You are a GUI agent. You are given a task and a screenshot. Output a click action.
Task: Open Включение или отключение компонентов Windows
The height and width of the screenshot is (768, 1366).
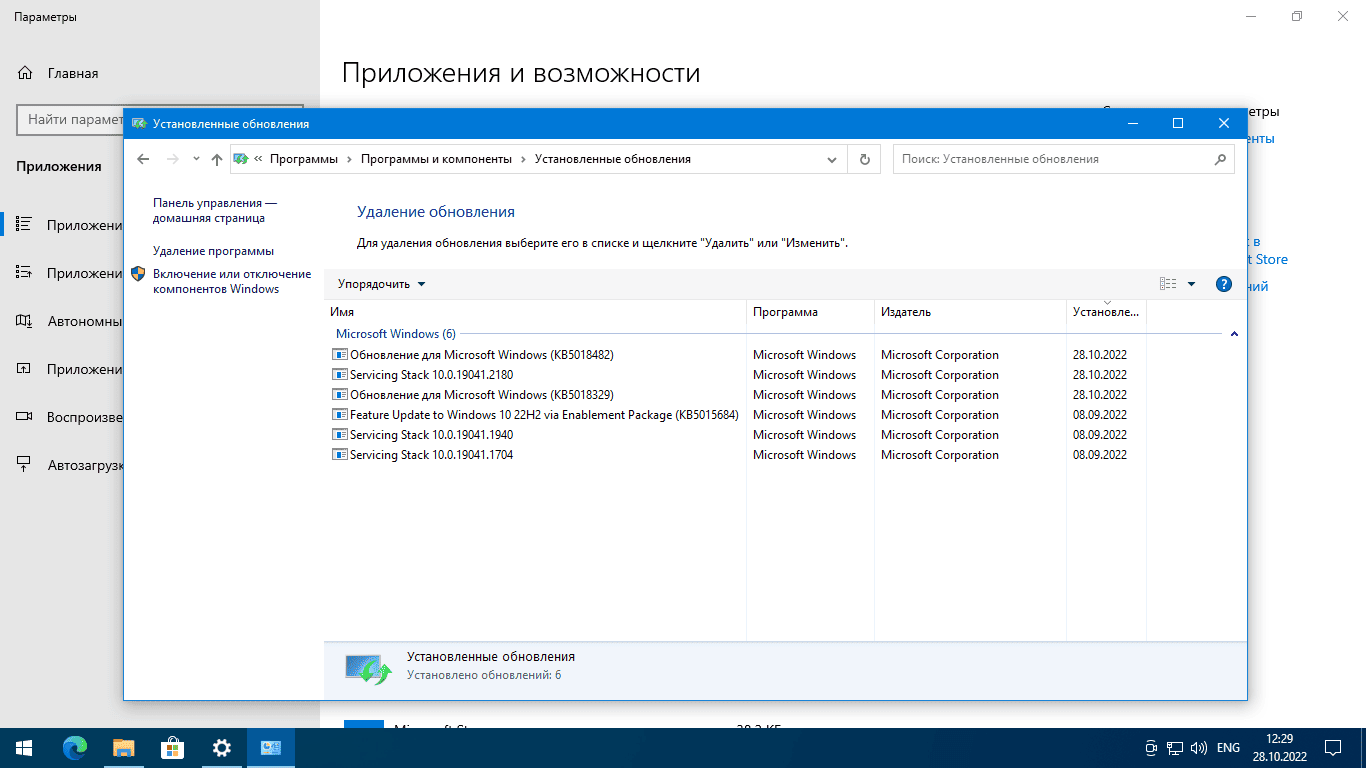click(232, 281)
